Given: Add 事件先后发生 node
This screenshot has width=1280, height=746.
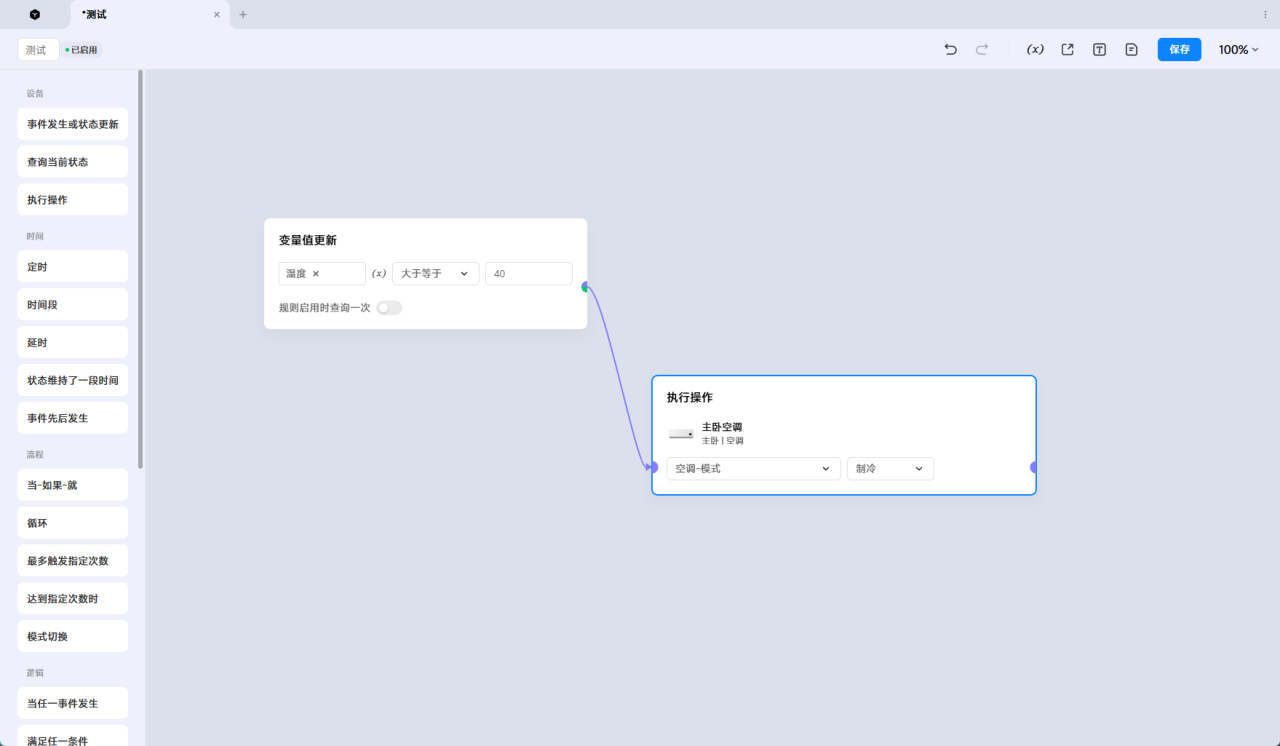Looking at the screenshot, I should (x=73, y=418).
